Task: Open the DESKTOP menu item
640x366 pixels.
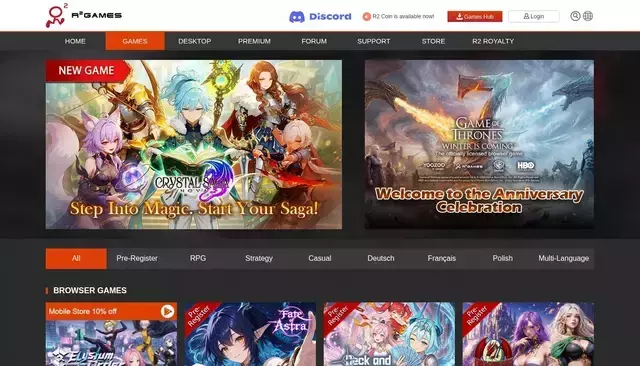Action: [195, 41]
